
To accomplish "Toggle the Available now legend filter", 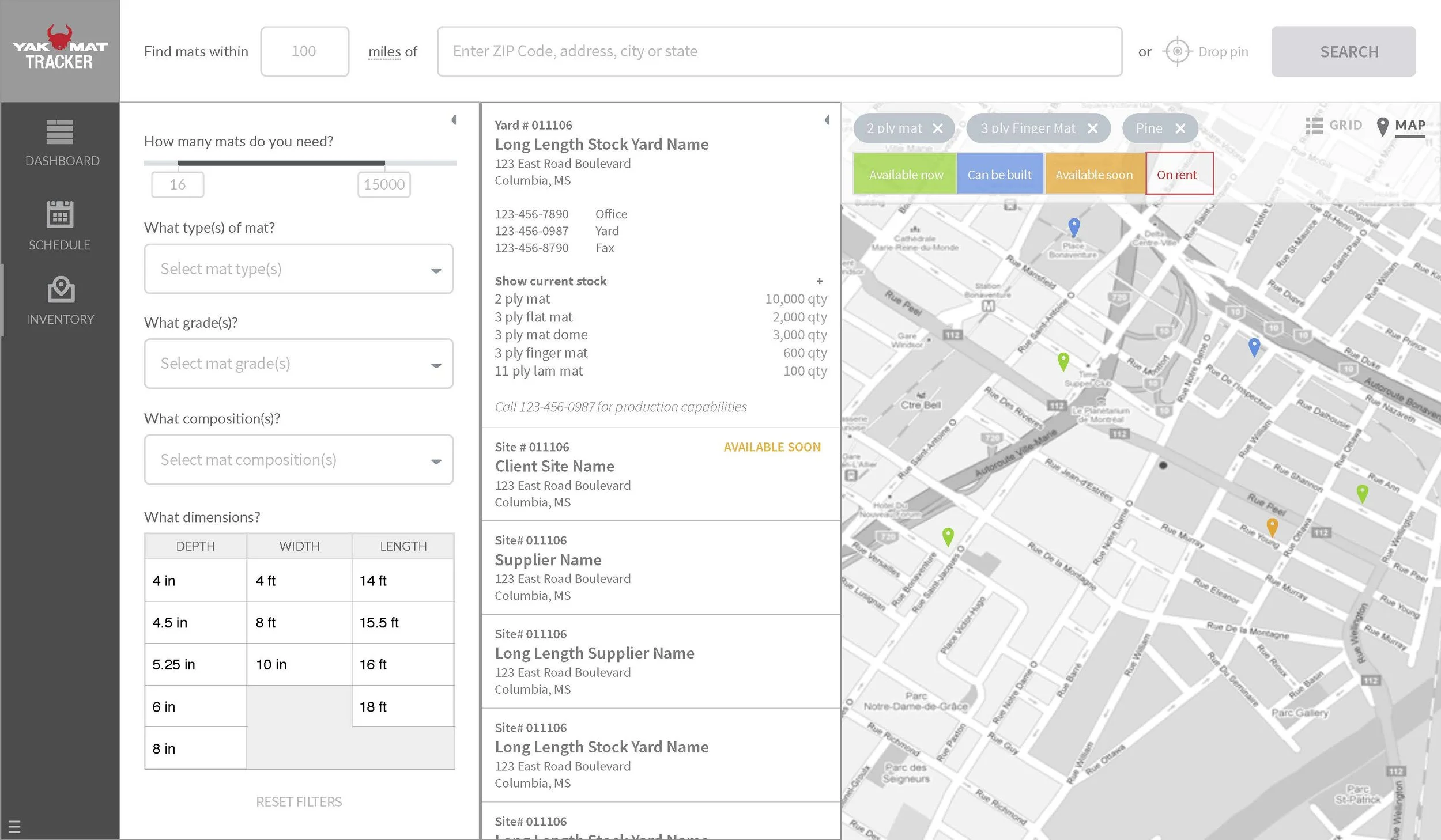I will pos(904,174).
